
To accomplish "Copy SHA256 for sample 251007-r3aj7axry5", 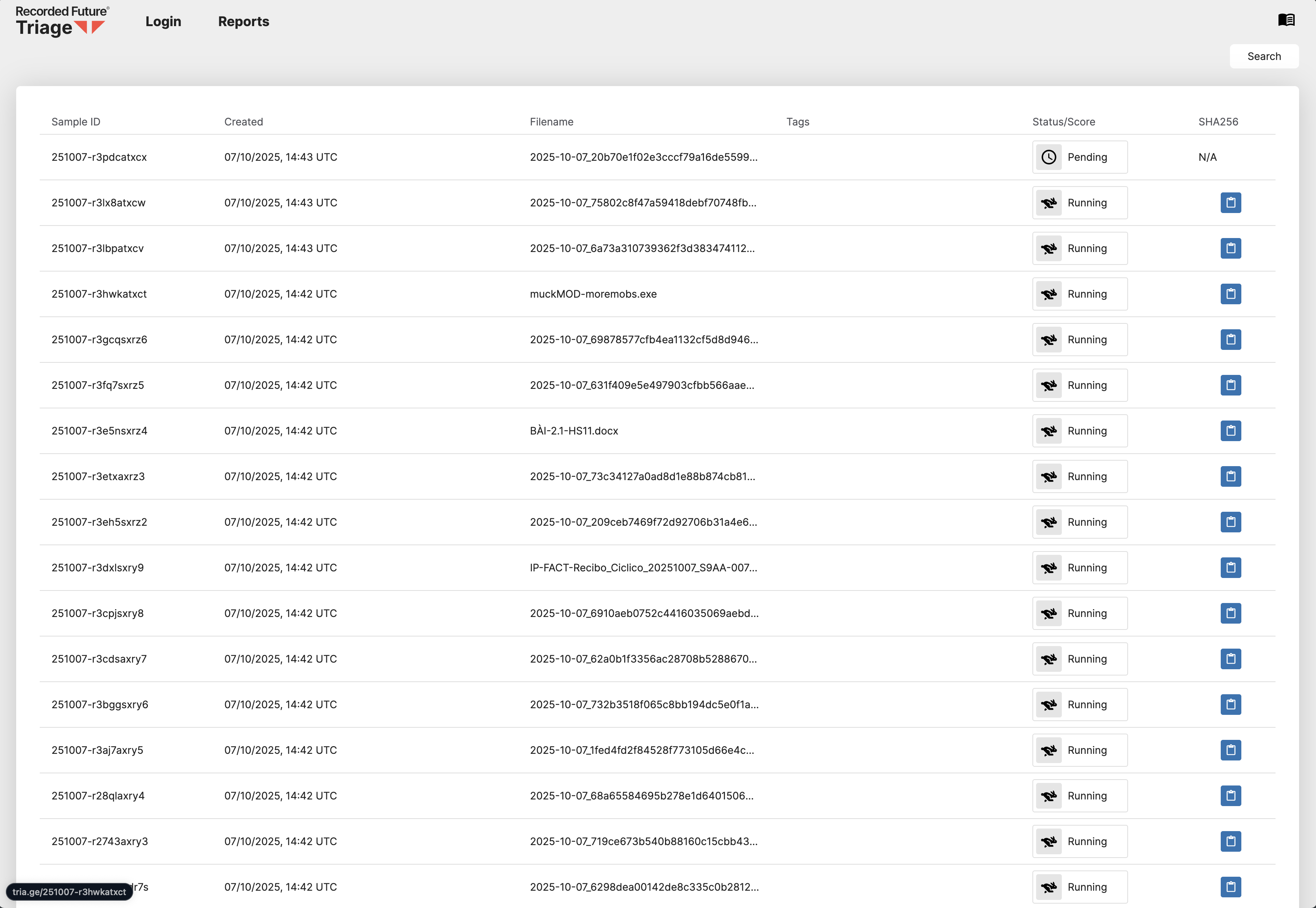I will pos(1230,750).
